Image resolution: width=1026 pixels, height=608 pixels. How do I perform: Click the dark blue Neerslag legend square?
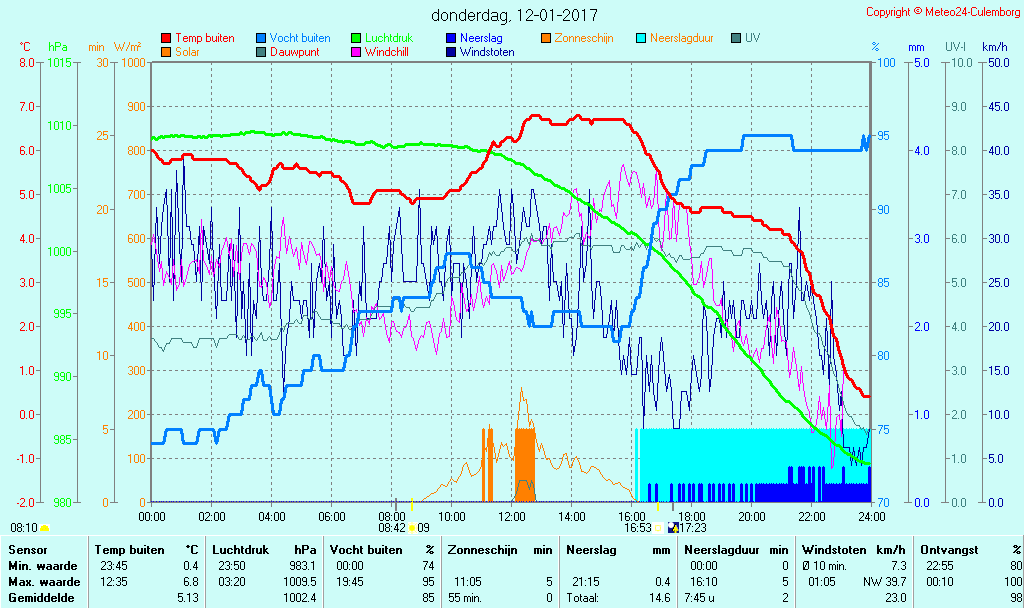(451, 38)
